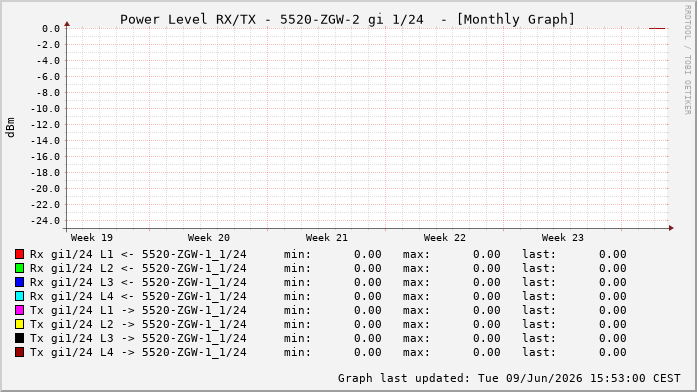
Task: Click the cyan Rx L4 legend swatch
Action: coord(19,296)
